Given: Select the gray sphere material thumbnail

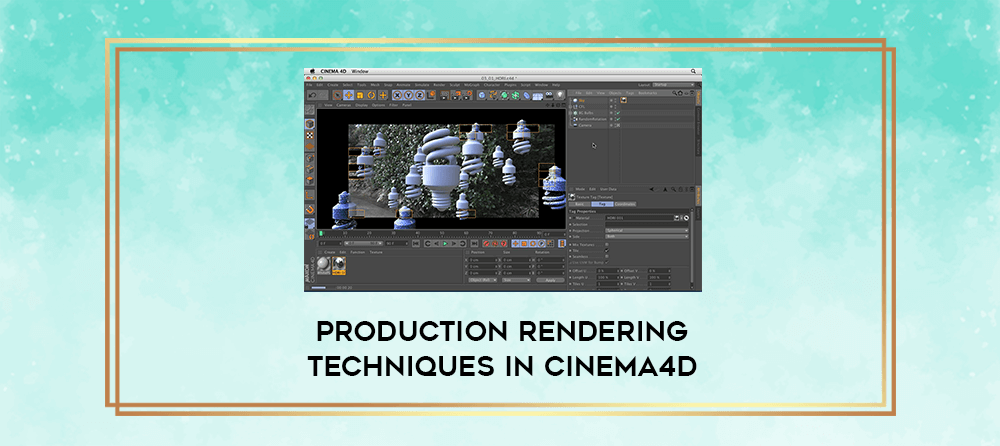Looking at the screenshot, I should 324,264.
